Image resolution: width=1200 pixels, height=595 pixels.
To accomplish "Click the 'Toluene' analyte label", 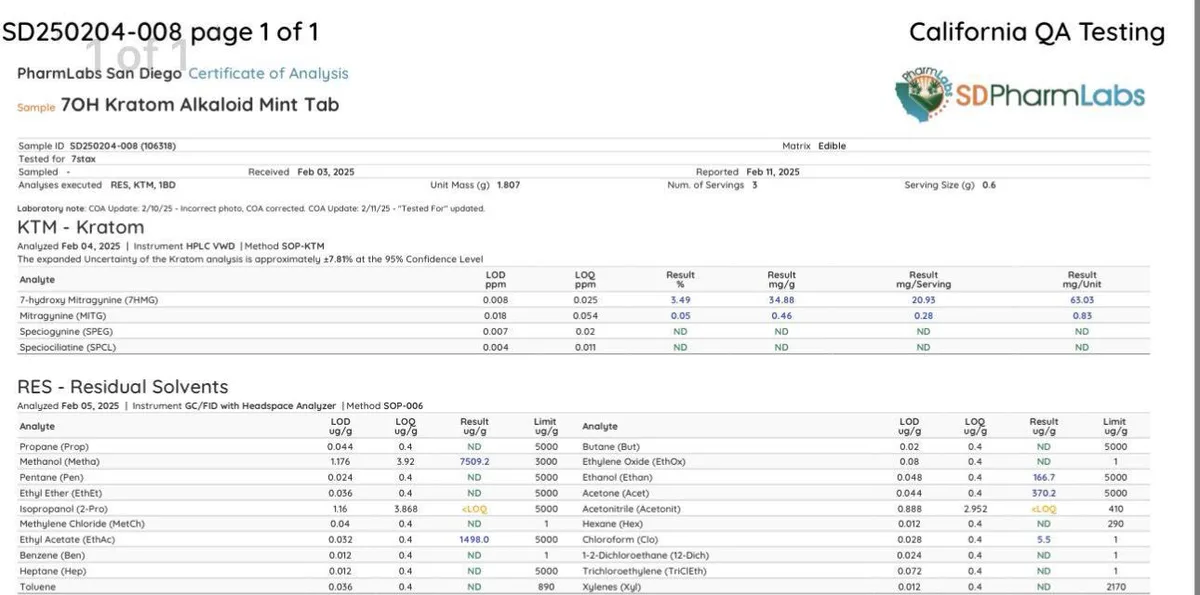I will coord(37,586).
